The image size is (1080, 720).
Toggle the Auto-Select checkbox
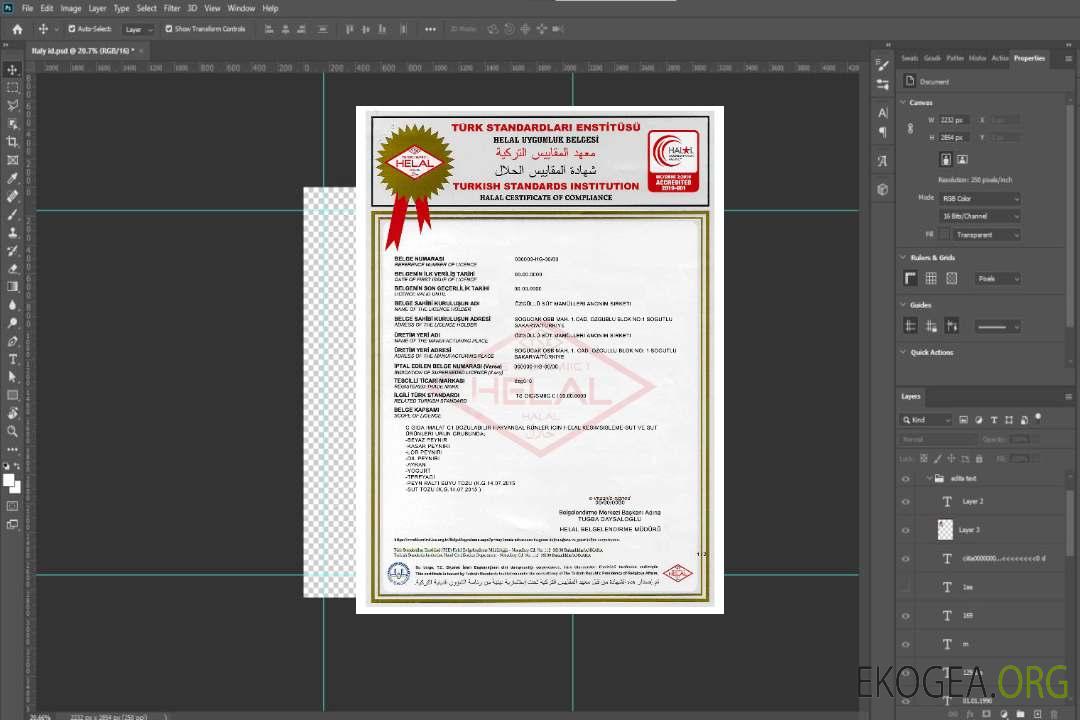(72, 29)
